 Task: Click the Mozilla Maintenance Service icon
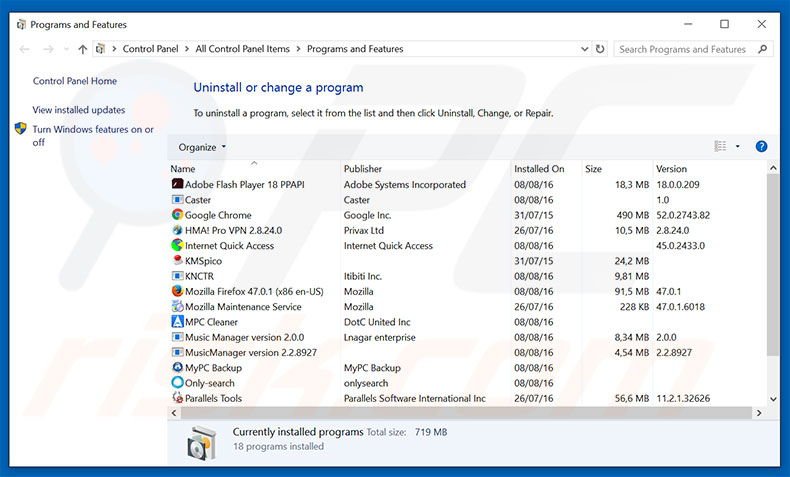pyautogui.click(x=177, y=306)
